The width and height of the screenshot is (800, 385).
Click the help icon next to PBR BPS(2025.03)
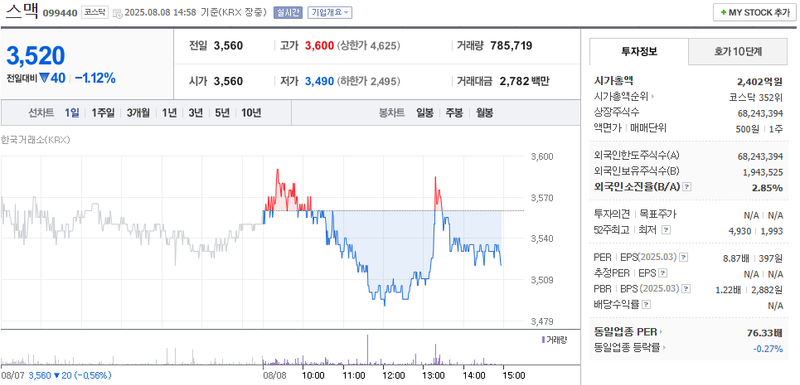pyautogui.click(x=687, y=289)
